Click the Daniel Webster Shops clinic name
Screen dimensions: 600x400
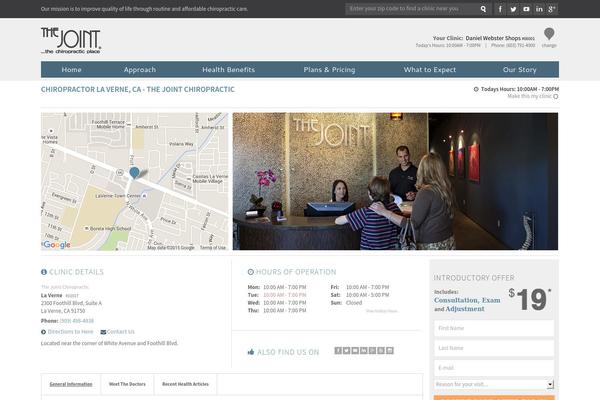click(x=493, y=38)
